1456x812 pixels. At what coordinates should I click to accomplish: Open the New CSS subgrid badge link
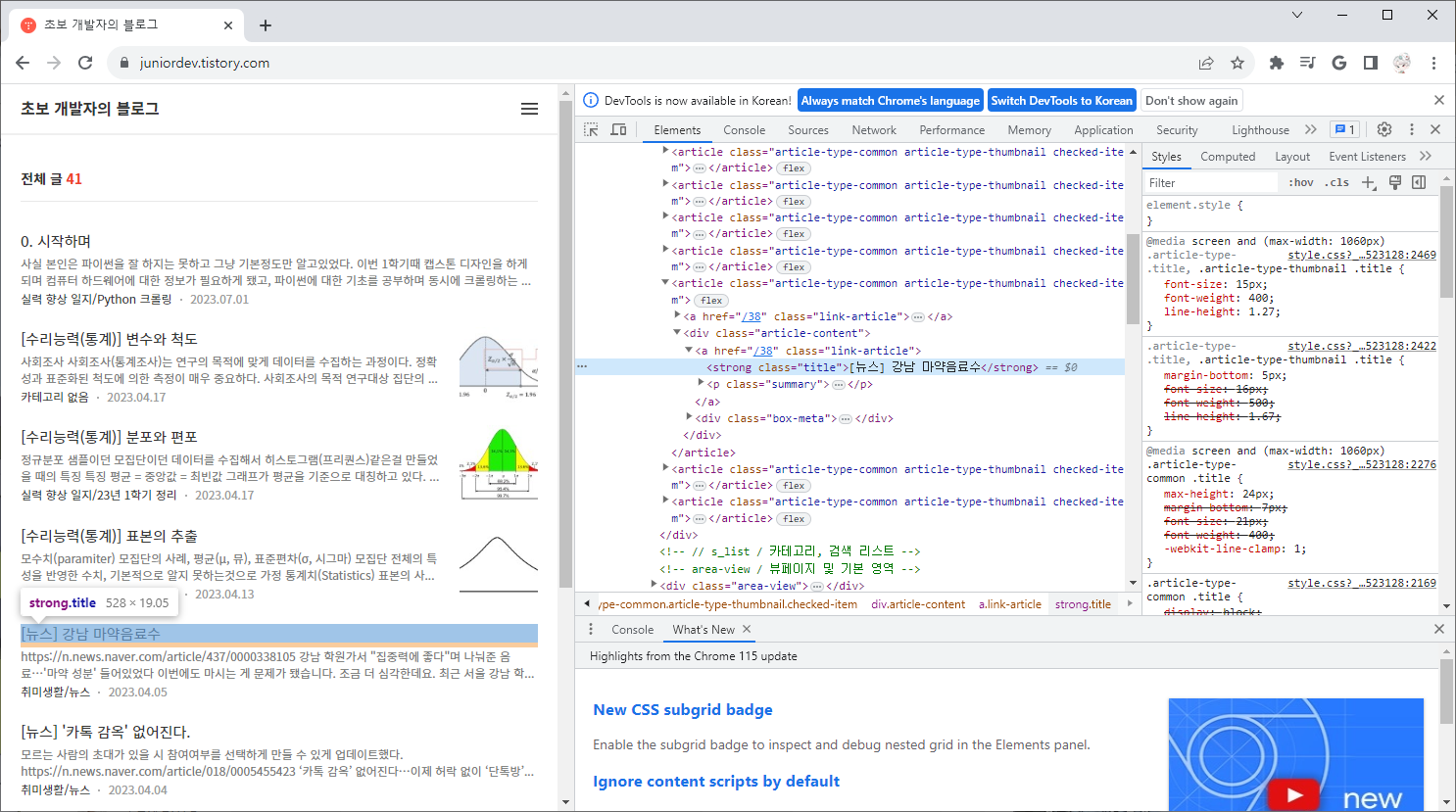[x=683, y=710]
